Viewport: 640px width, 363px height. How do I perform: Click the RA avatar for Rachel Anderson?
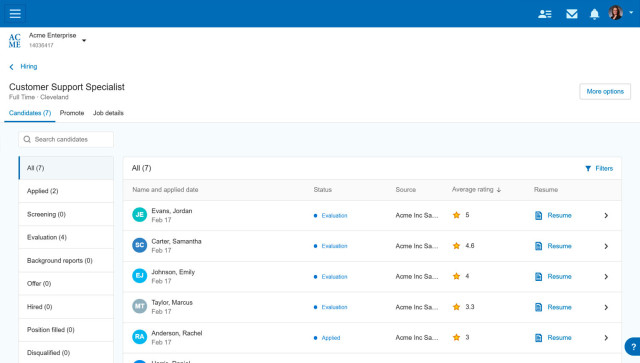(x=140, y=336)
